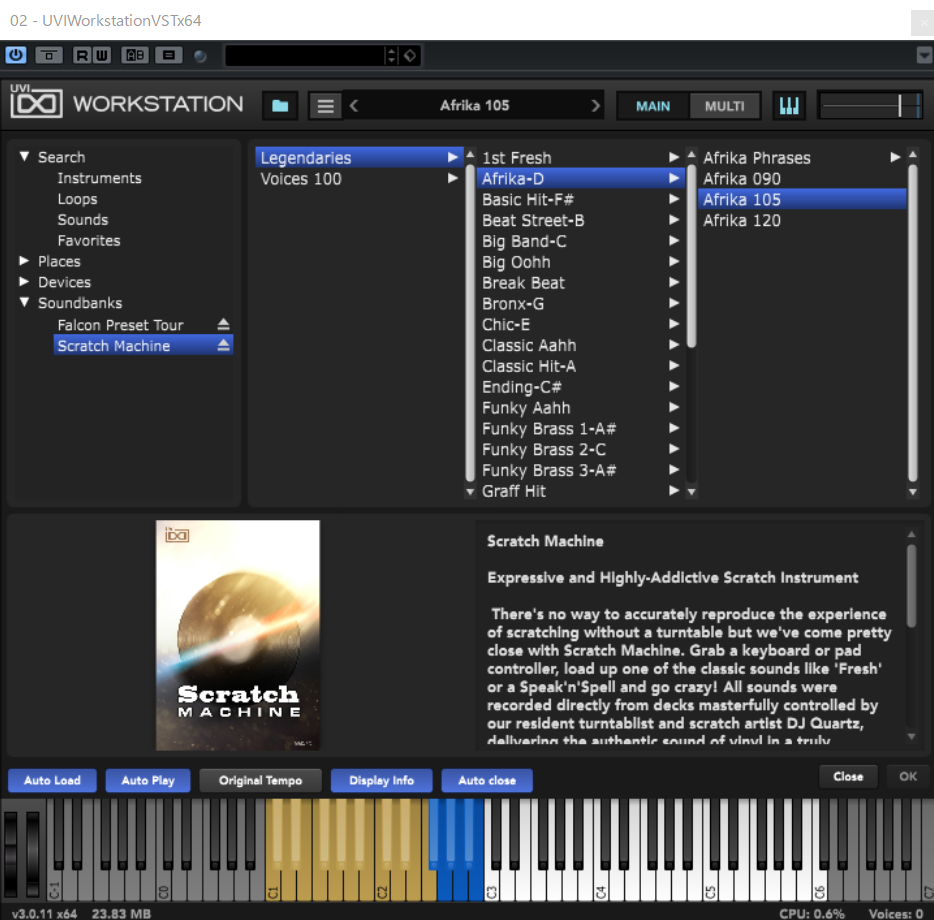The height and width of the screenshot is (920, 934).
Task: Collapse the Search tree section
Action: 24,157
